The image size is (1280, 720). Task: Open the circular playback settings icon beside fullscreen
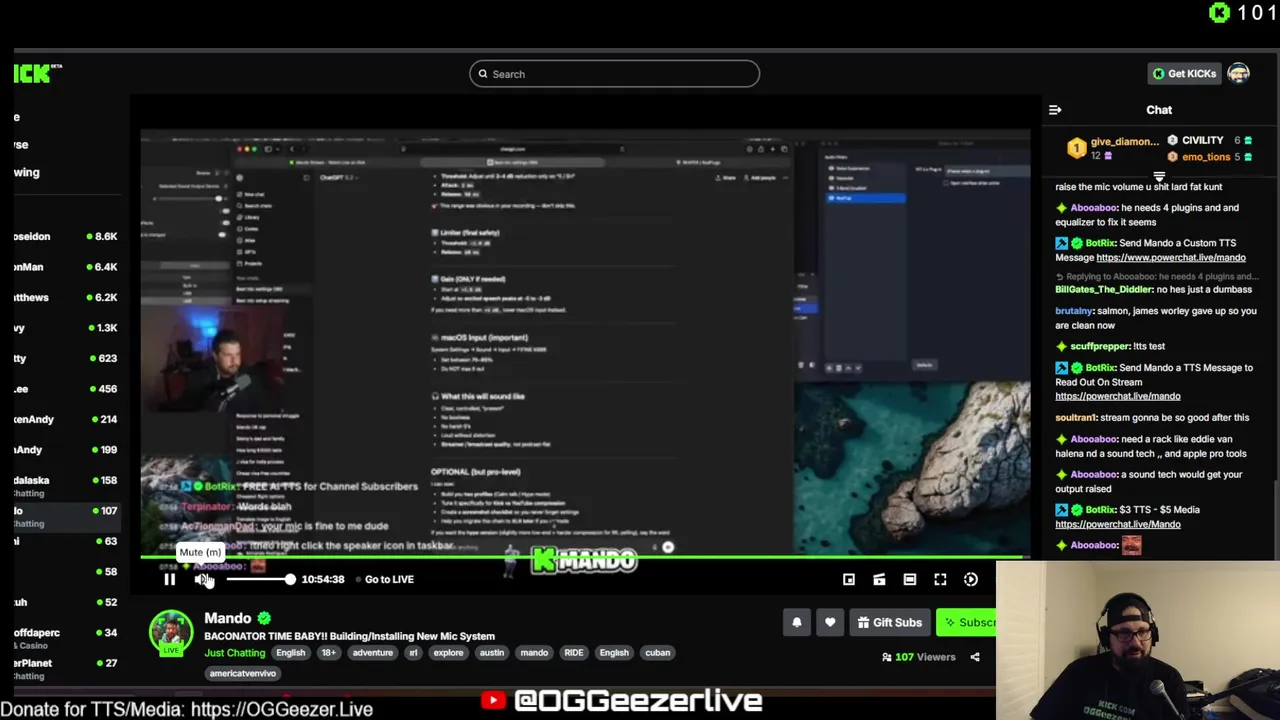970,579
